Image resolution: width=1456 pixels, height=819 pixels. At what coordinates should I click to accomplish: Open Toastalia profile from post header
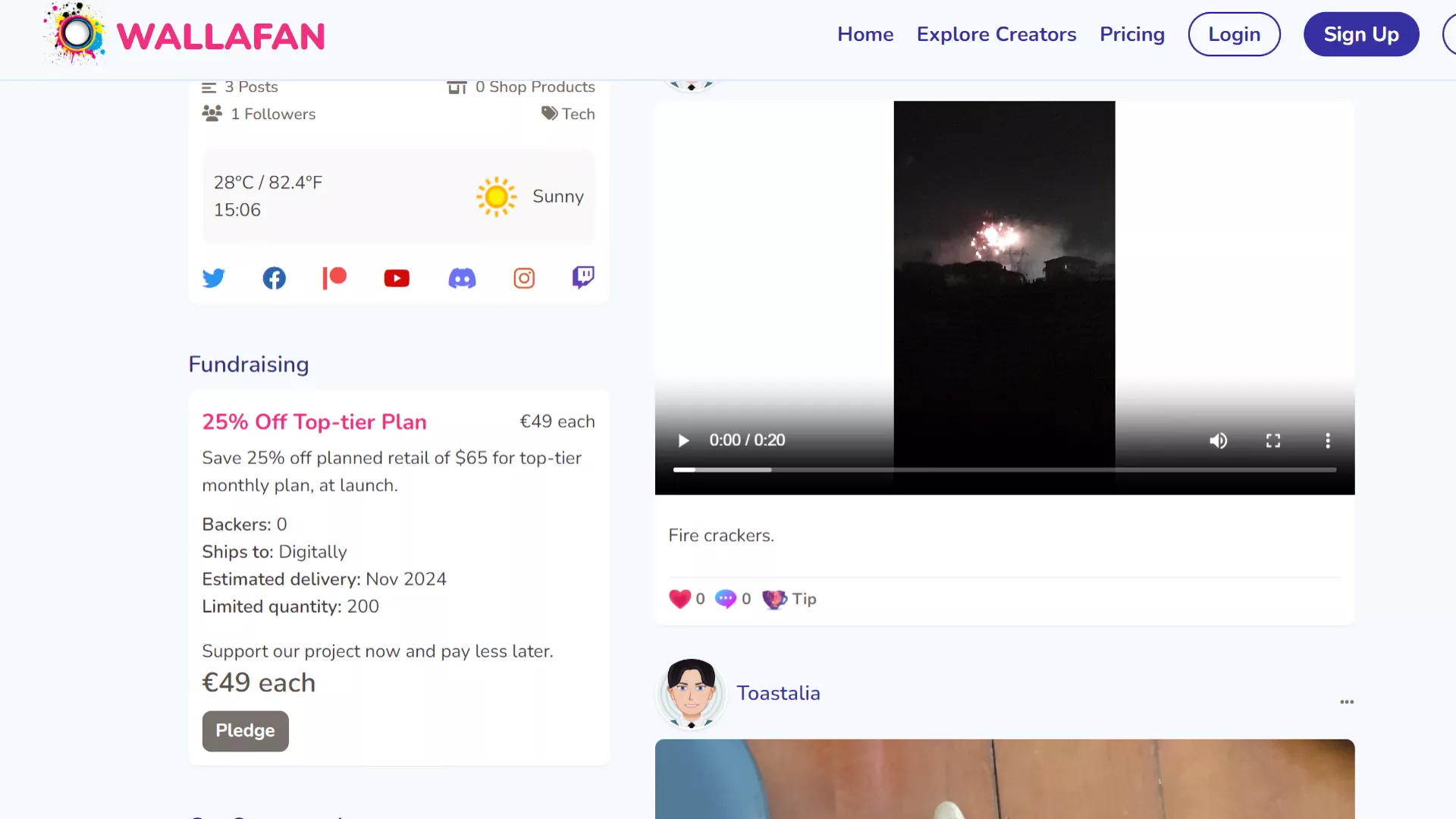click(778, 693)
